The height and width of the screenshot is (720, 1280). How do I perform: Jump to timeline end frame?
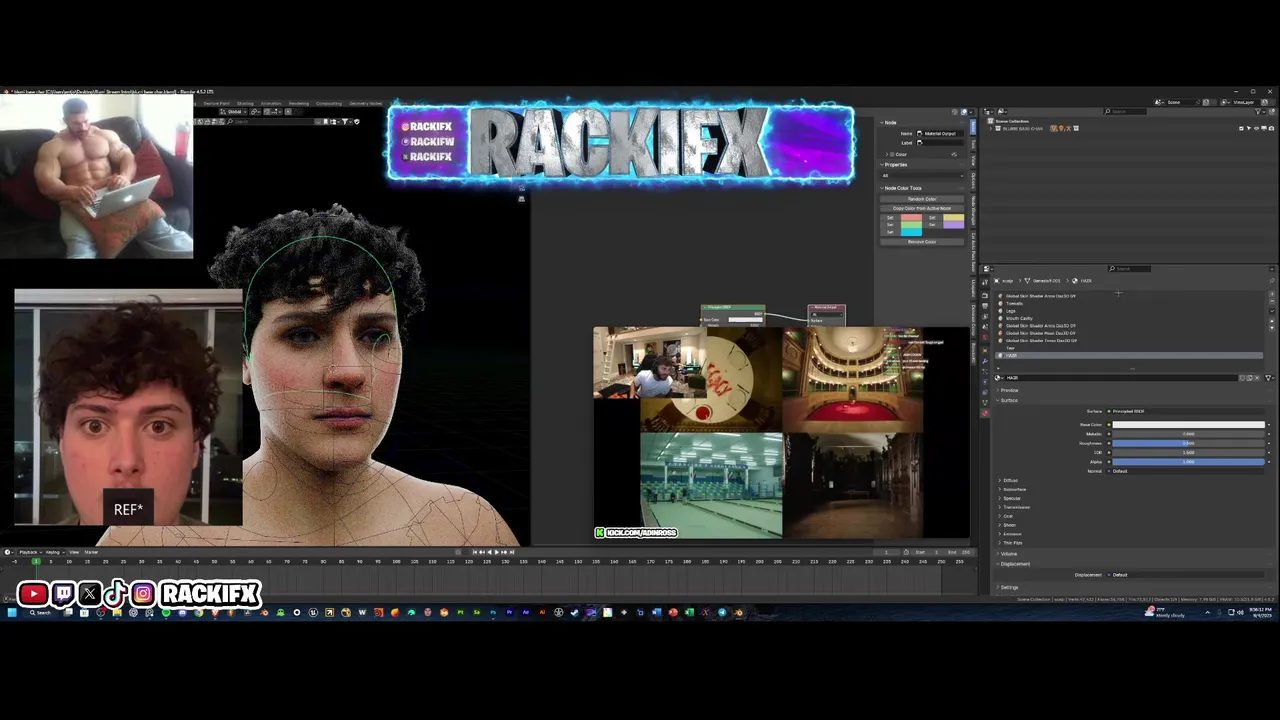[x=512, y=552]
